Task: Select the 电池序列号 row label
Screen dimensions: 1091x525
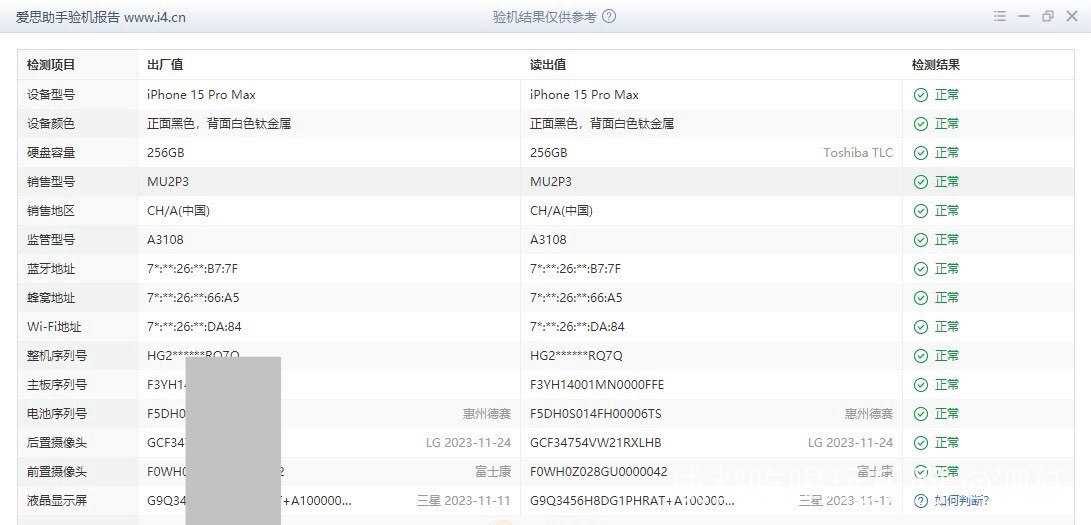Action: tap(57, 414)
